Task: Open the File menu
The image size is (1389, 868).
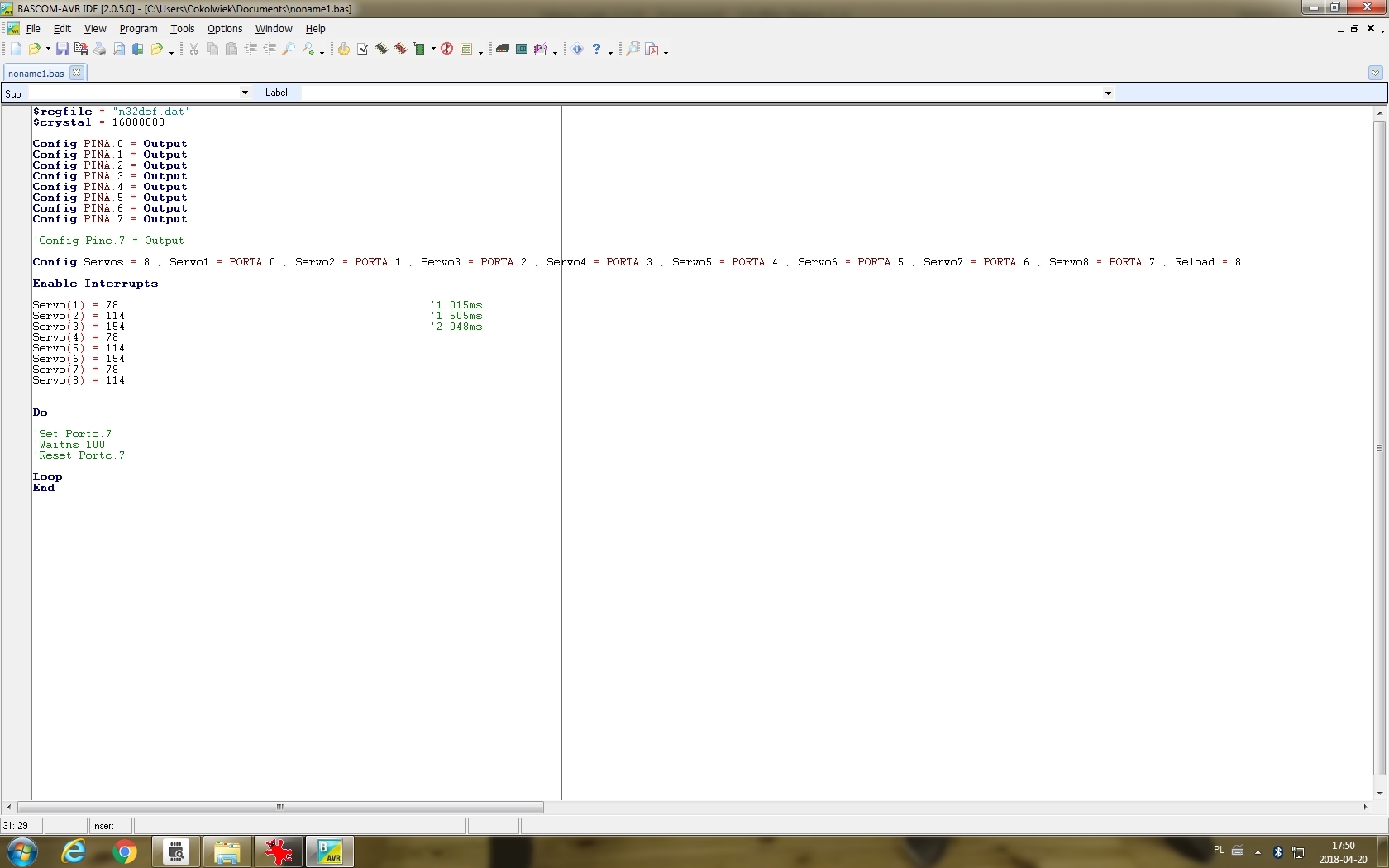Action: pos(33,29)
